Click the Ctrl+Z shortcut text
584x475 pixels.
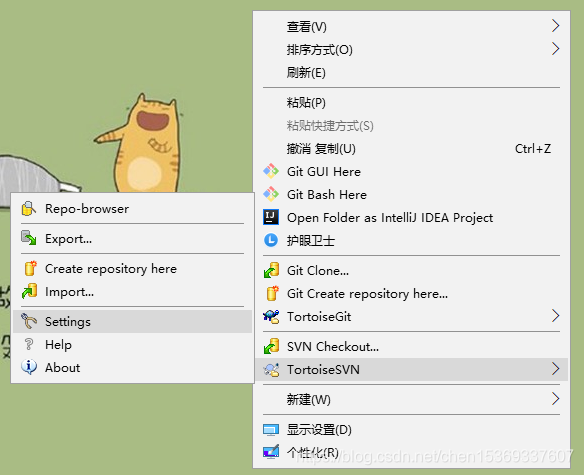[x=533, y=149]
